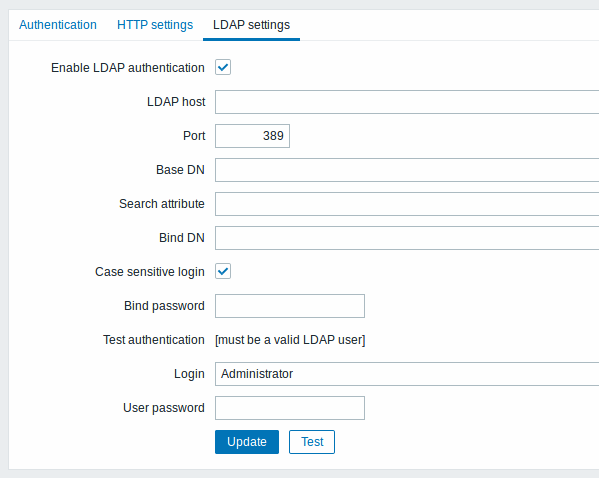Switch to the Authentication tab

pos(58,25)
